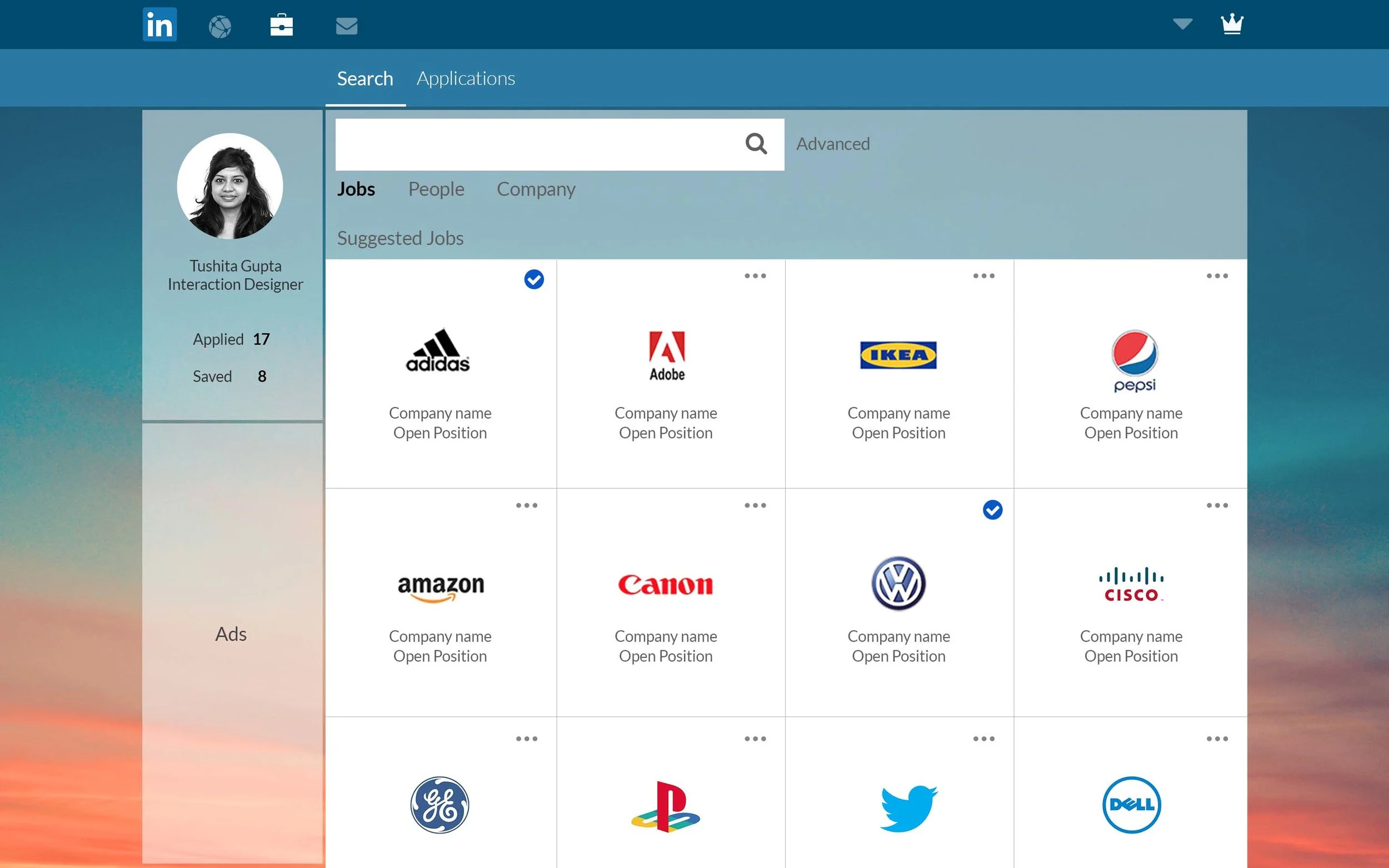The image size is (1389, 868).
Task: Select the Company search filter tab
Action: pos(536,189)
